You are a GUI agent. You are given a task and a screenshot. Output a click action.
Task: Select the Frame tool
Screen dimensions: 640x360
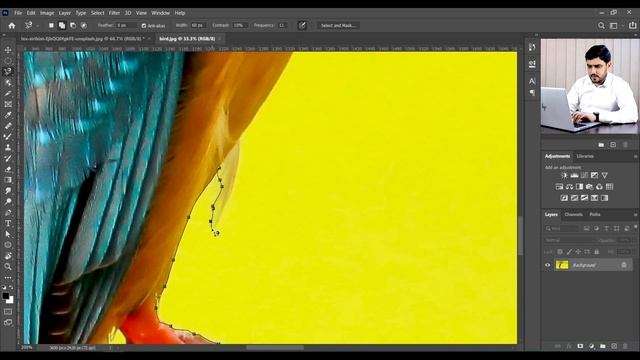tap(8, 104)
